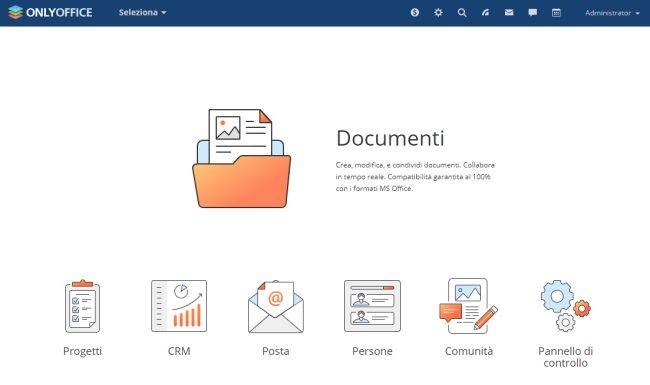
Task: Open the payments dollar icon
Action: tap(415, 13)
